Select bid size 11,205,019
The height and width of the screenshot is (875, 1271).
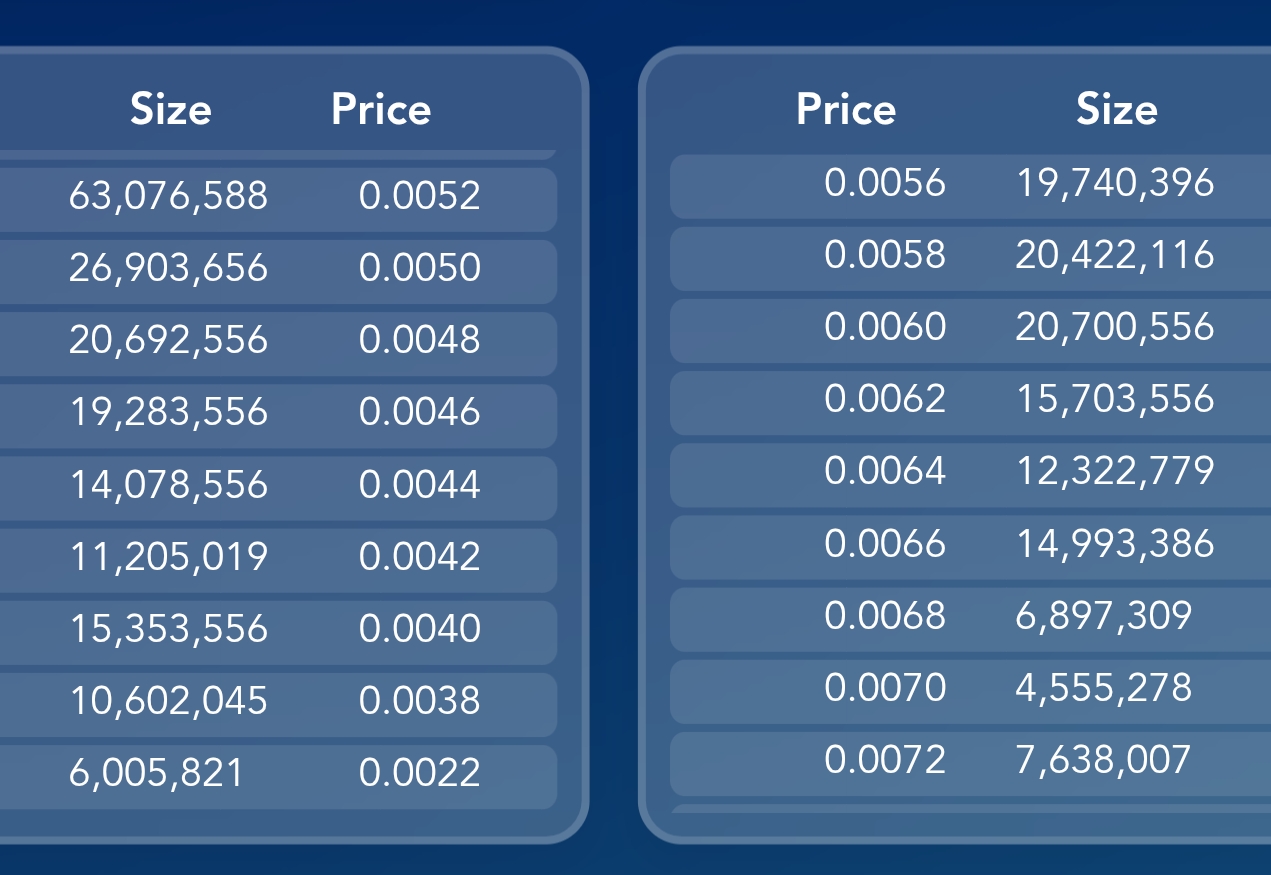point(168,557)
